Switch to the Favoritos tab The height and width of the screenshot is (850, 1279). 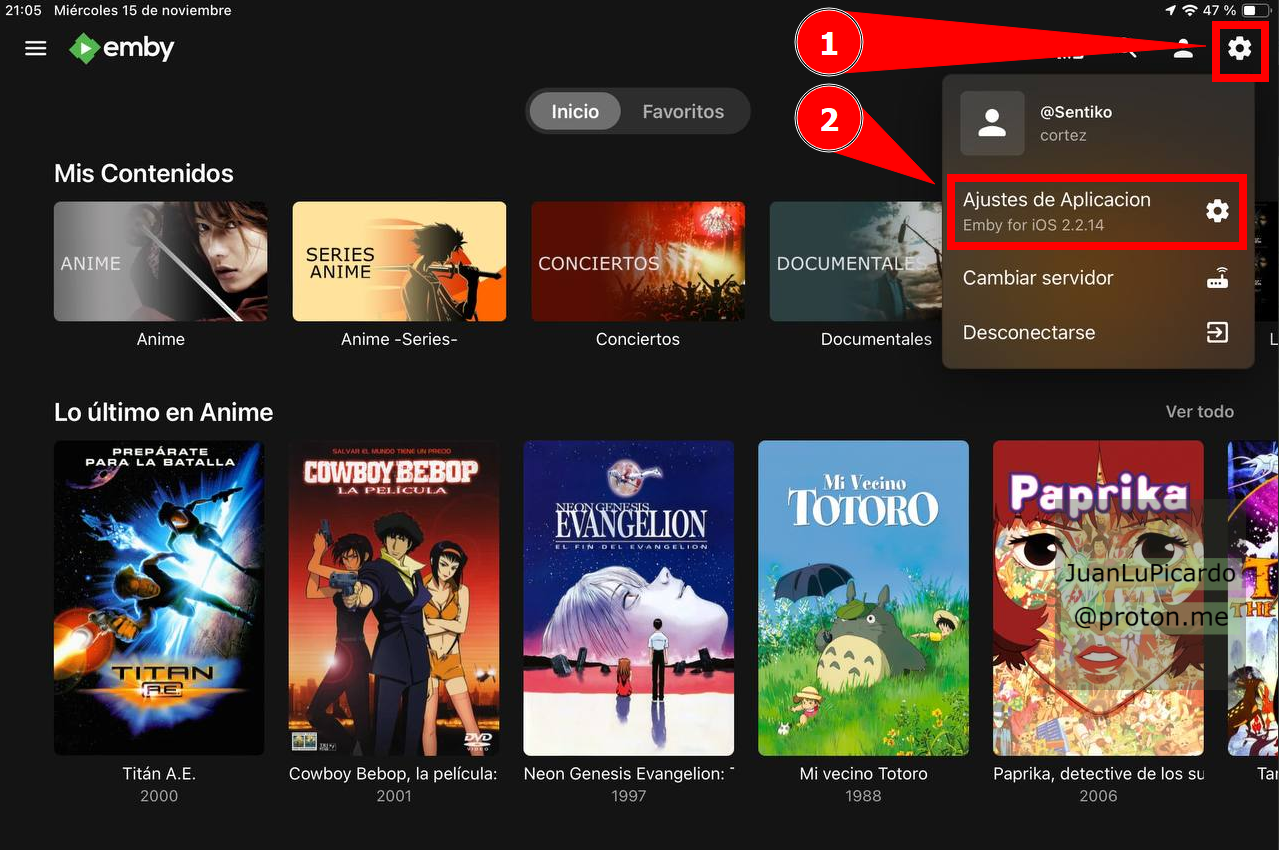pyautogui.click(x=682, y=111)
